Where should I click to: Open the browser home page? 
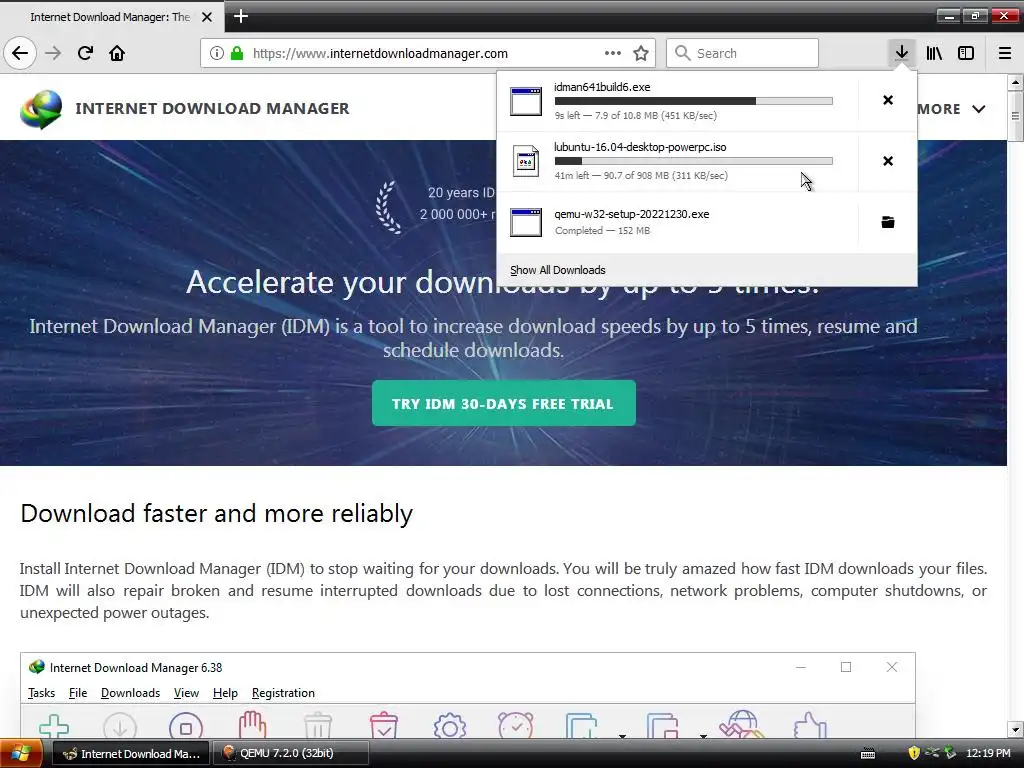[x=117, y=53]
